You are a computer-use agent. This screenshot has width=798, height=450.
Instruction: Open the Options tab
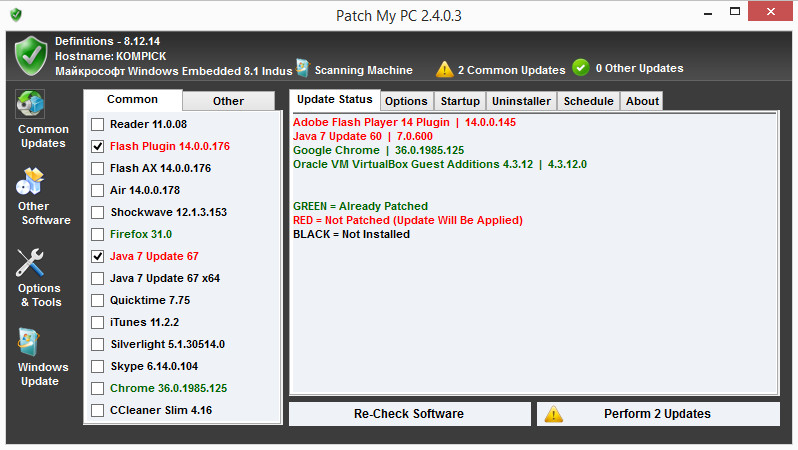(x=406, y=101)
